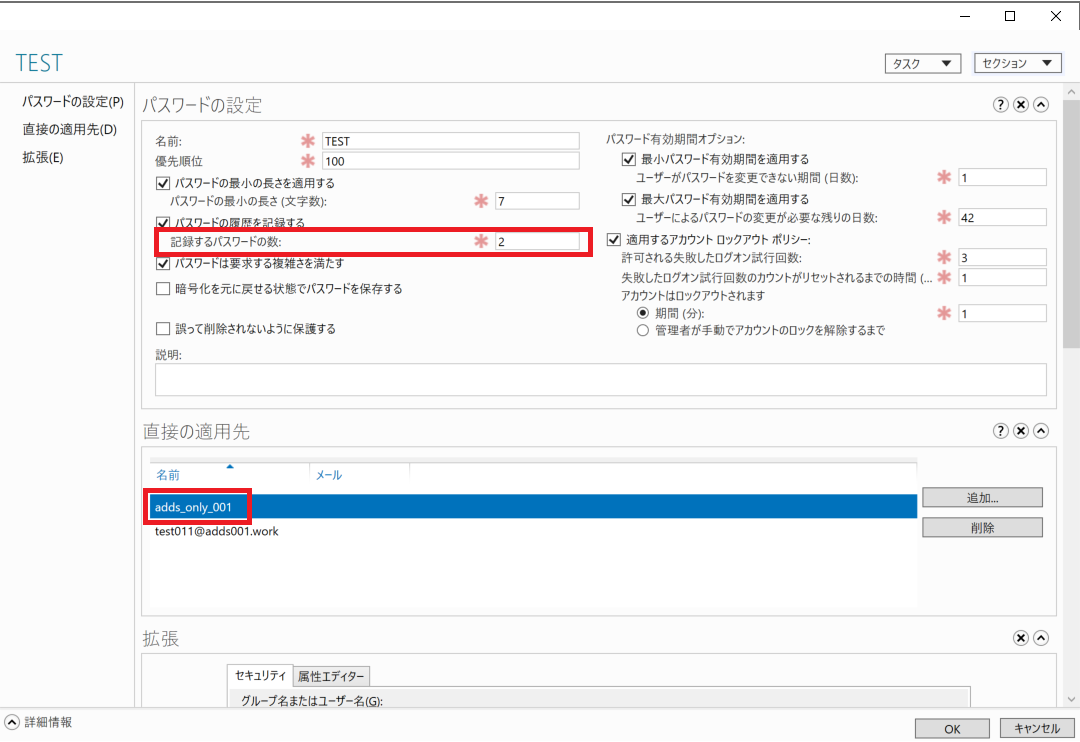This screenshot has height=742, width=1080.
Task: Toggle パスワードの最小の長さを適用する checkbox
Action: pyautogui.click(x=163, y=183)
